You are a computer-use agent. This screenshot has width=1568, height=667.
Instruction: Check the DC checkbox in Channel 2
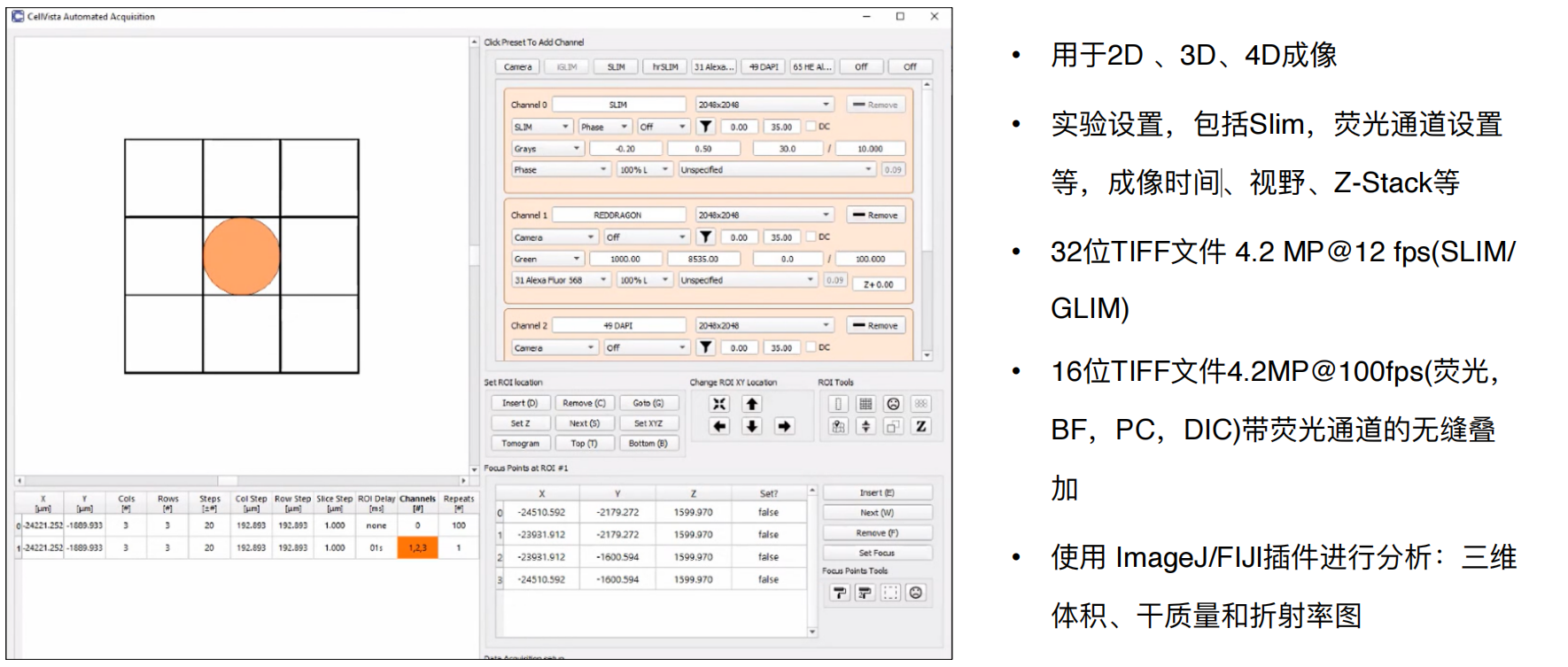811,347
